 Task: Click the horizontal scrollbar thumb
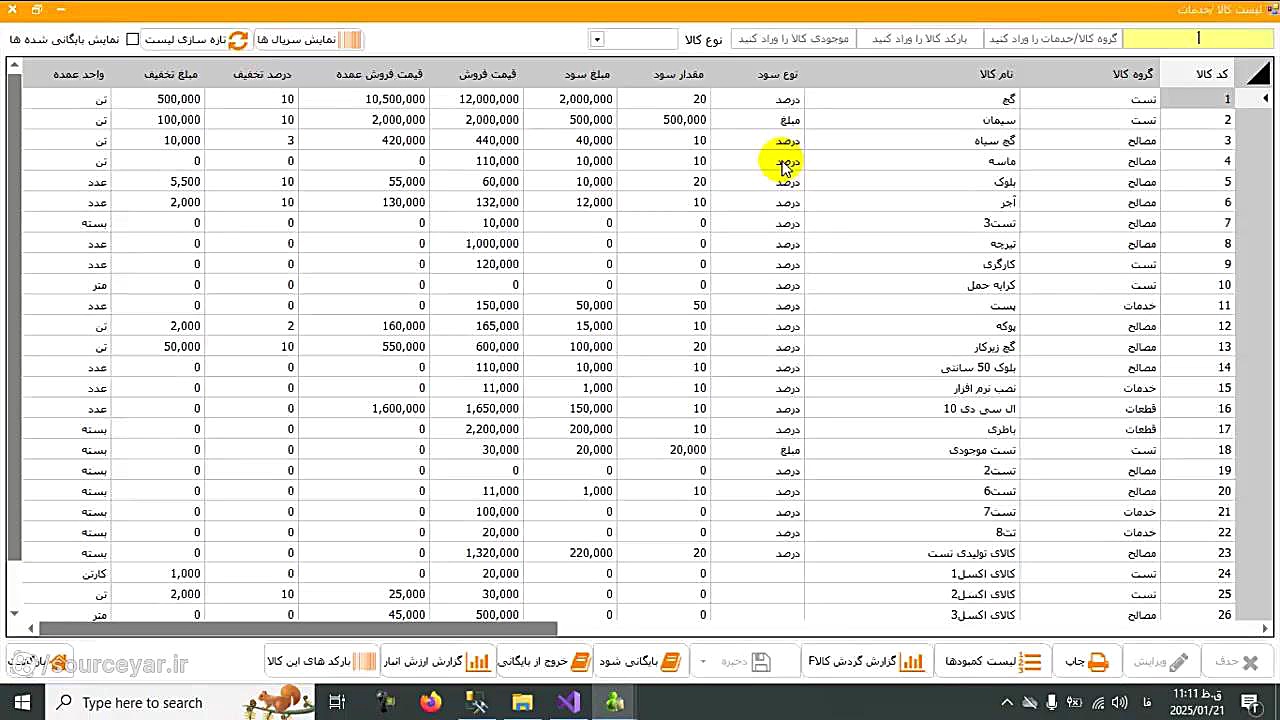click(298, 629)
